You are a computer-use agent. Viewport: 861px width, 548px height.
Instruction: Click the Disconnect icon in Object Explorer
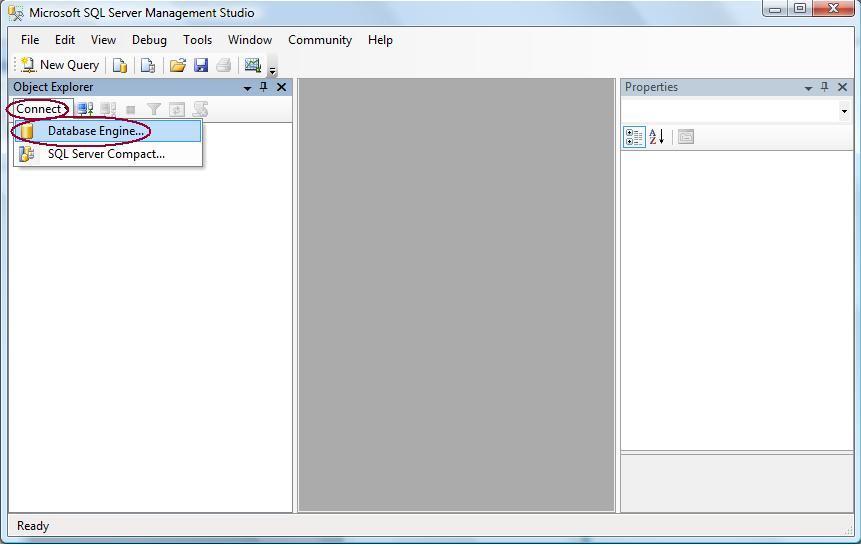pos(108,109)
